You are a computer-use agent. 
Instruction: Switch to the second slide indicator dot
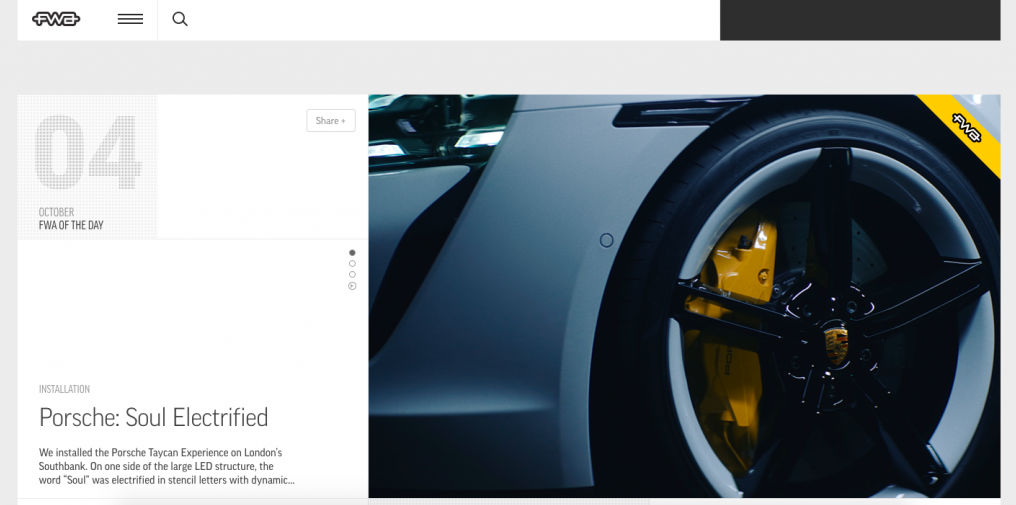pyautogui.click(x=352, y=264)
